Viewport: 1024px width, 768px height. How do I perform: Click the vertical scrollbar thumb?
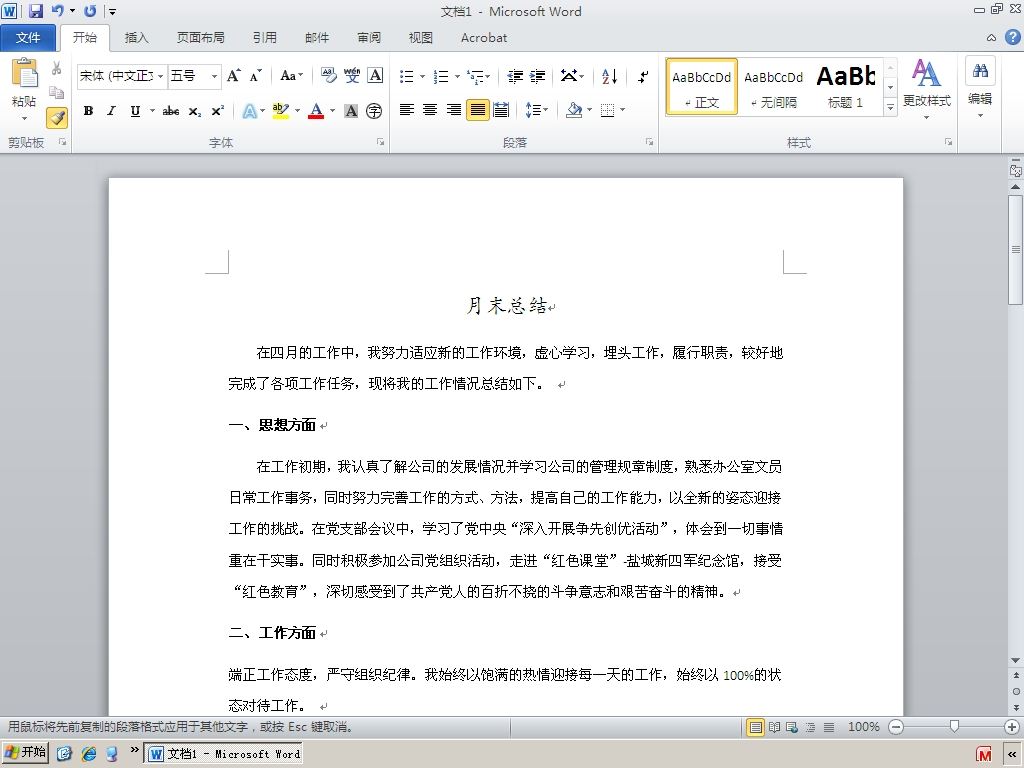[1016, 249]
